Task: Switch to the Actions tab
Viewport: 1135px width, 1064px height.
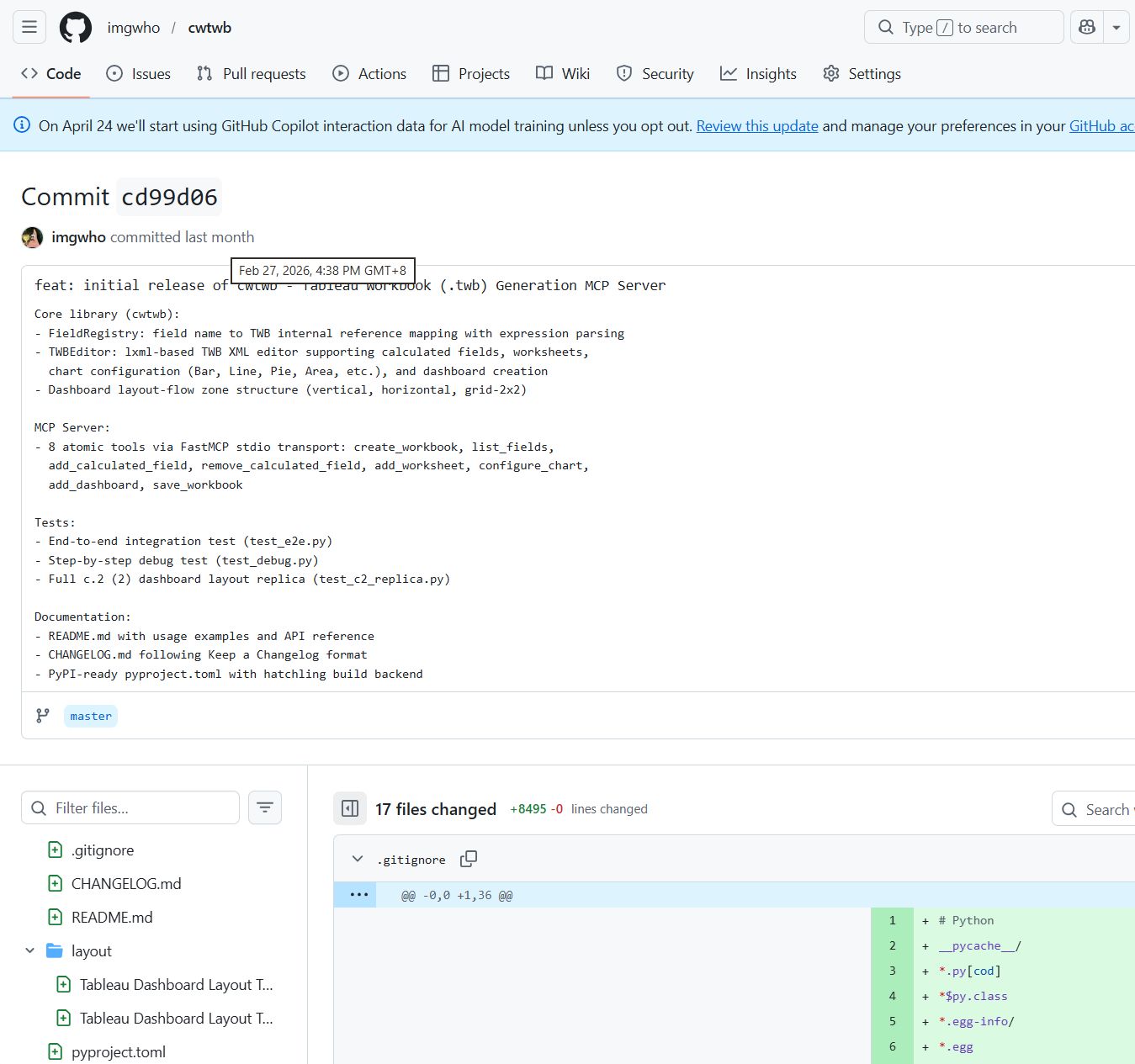Action: click(x=369, y=74)
